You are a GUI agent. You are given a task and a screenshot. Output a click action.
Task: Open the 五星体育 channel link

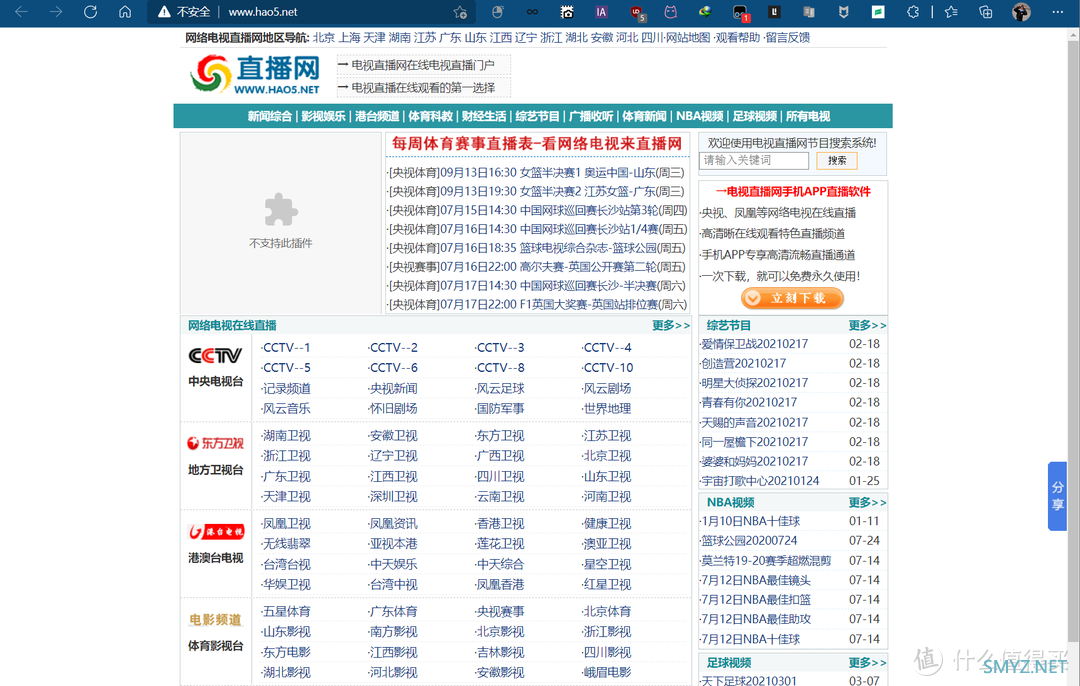point(286,612)
